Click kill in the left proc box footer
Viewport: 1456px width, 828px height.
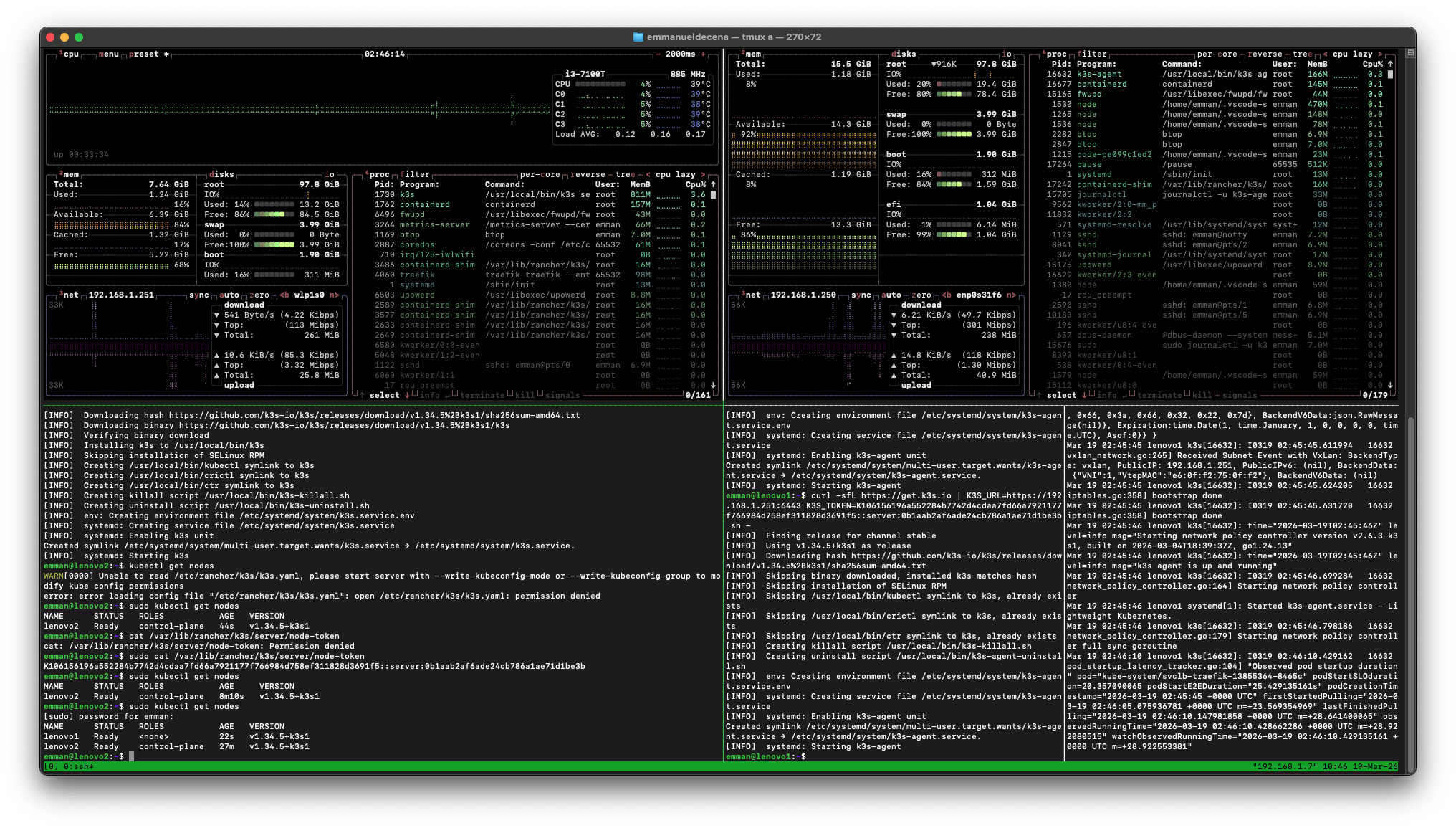tap(525, 395)
